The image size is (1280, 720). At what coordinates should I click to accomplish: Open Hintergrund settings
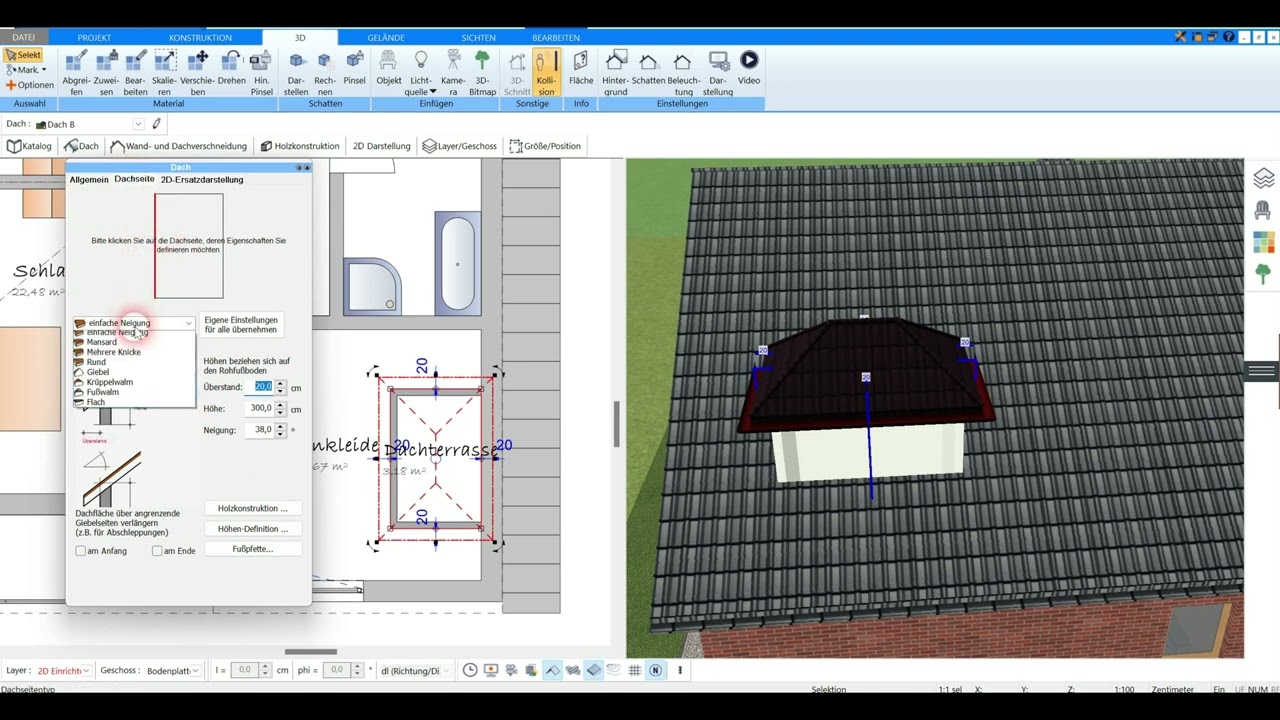[x=616, y=73]
